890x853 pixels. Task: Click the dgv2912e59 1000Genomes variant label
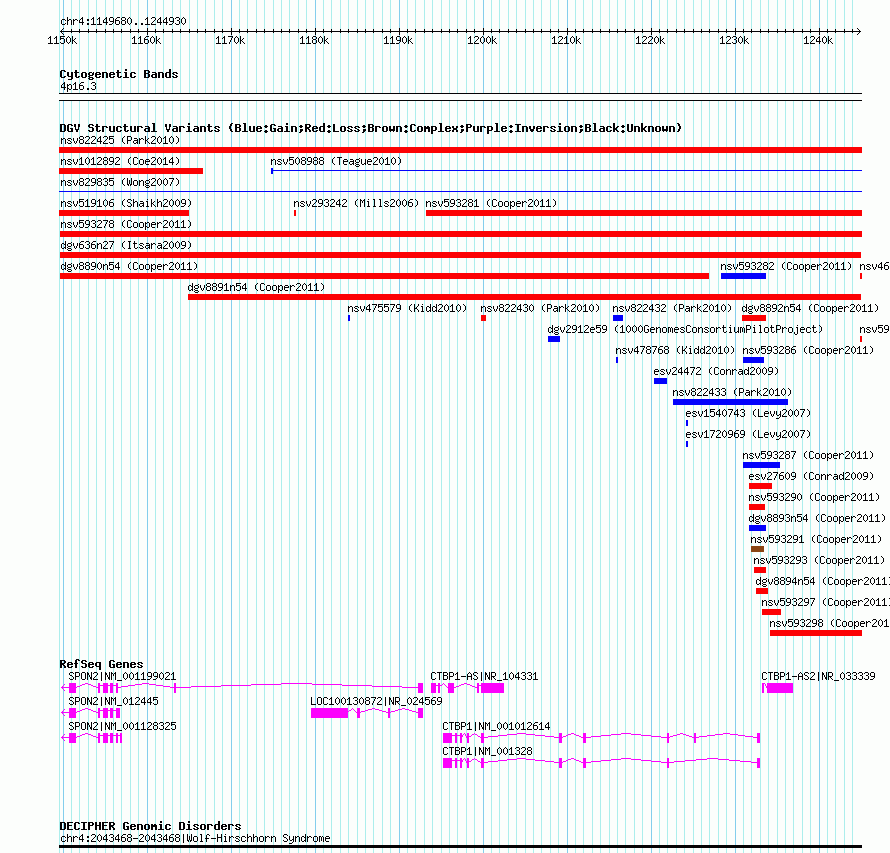point(685,329)
